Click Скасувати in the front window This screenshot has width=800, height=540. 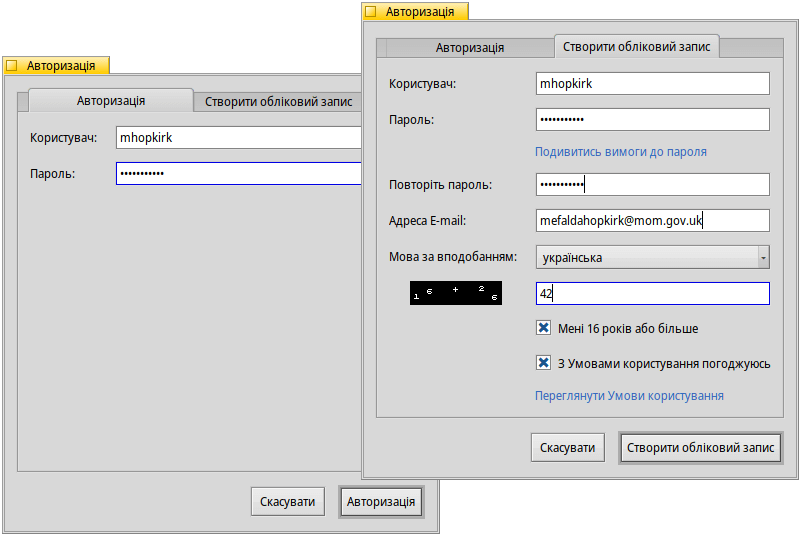pyautogui.click(x=568, y=448)
